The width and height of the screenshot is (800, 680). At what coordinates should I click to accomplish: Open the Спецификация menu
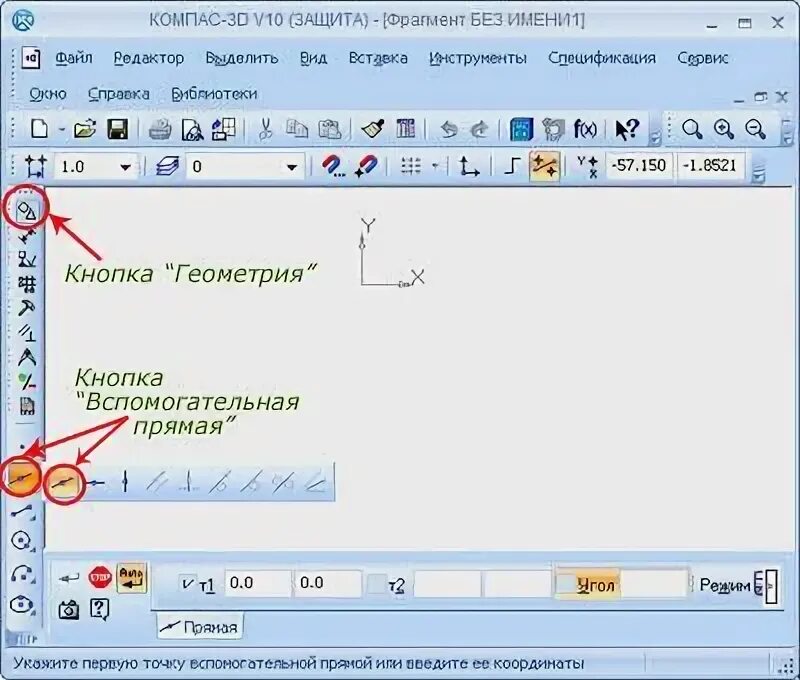(x=602, y=58)
